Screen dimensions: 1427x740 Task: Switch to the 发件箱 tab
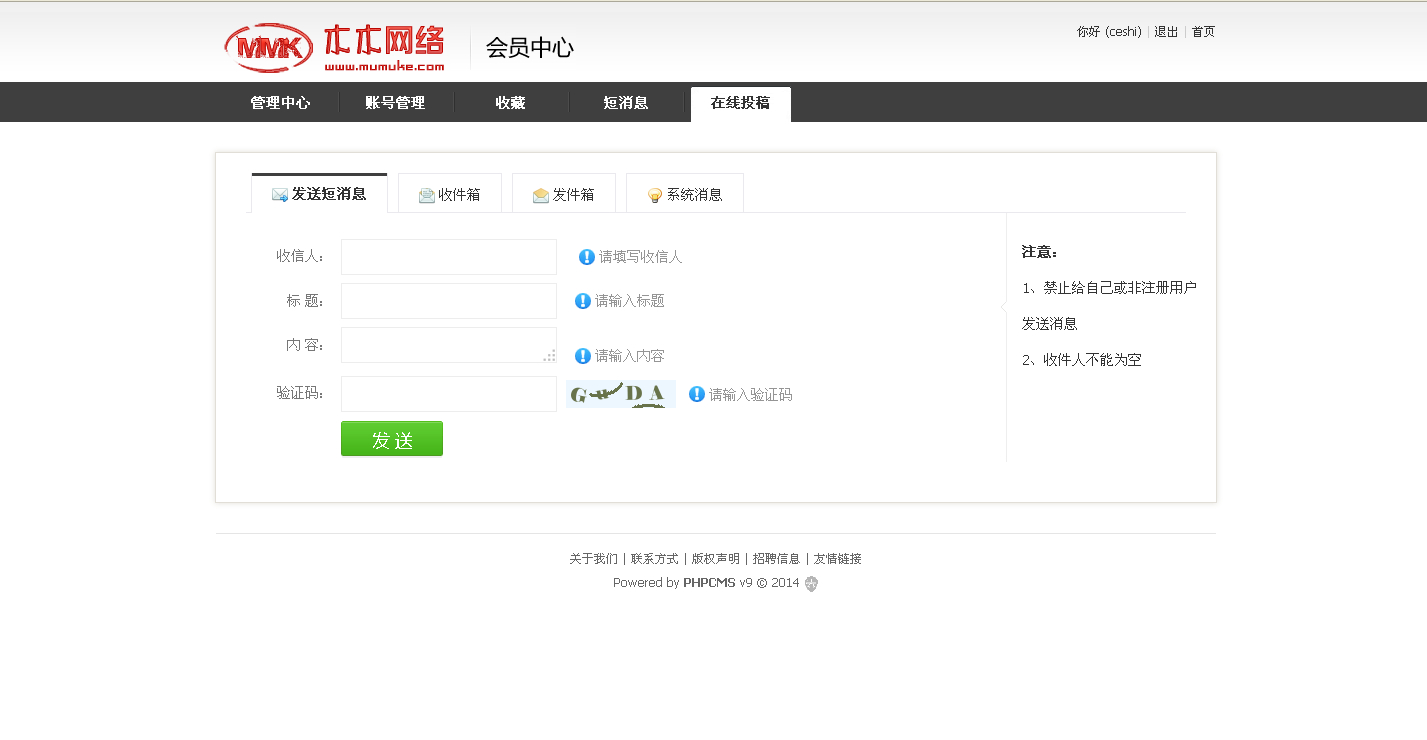pos(564,194)
